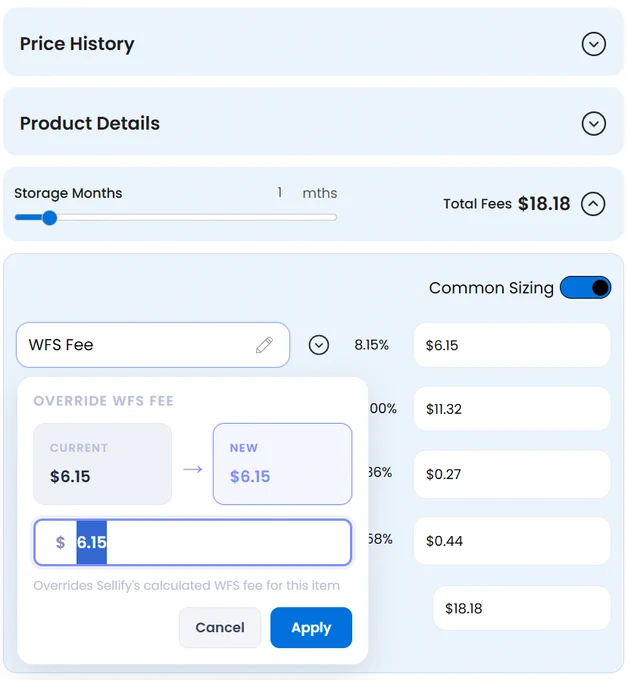Click the pencil edit icon on WFS Fee

264,345
